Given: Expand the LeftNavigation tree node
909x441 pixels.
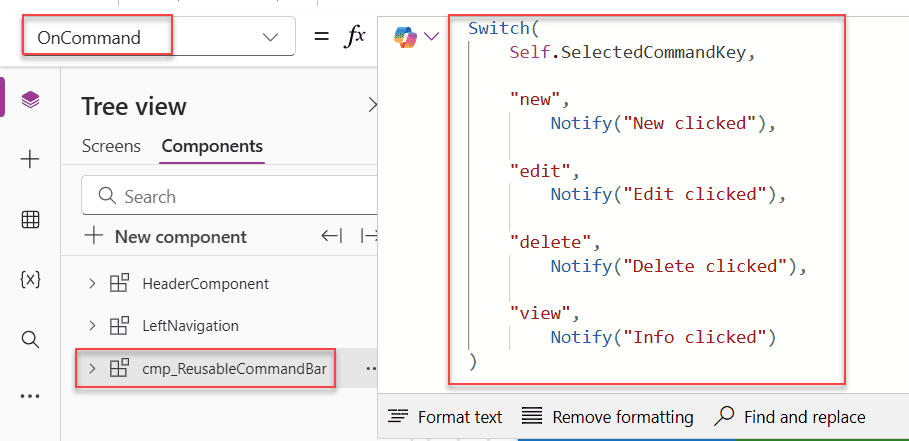Looking at the screenshot, I should tap(92, 326).
